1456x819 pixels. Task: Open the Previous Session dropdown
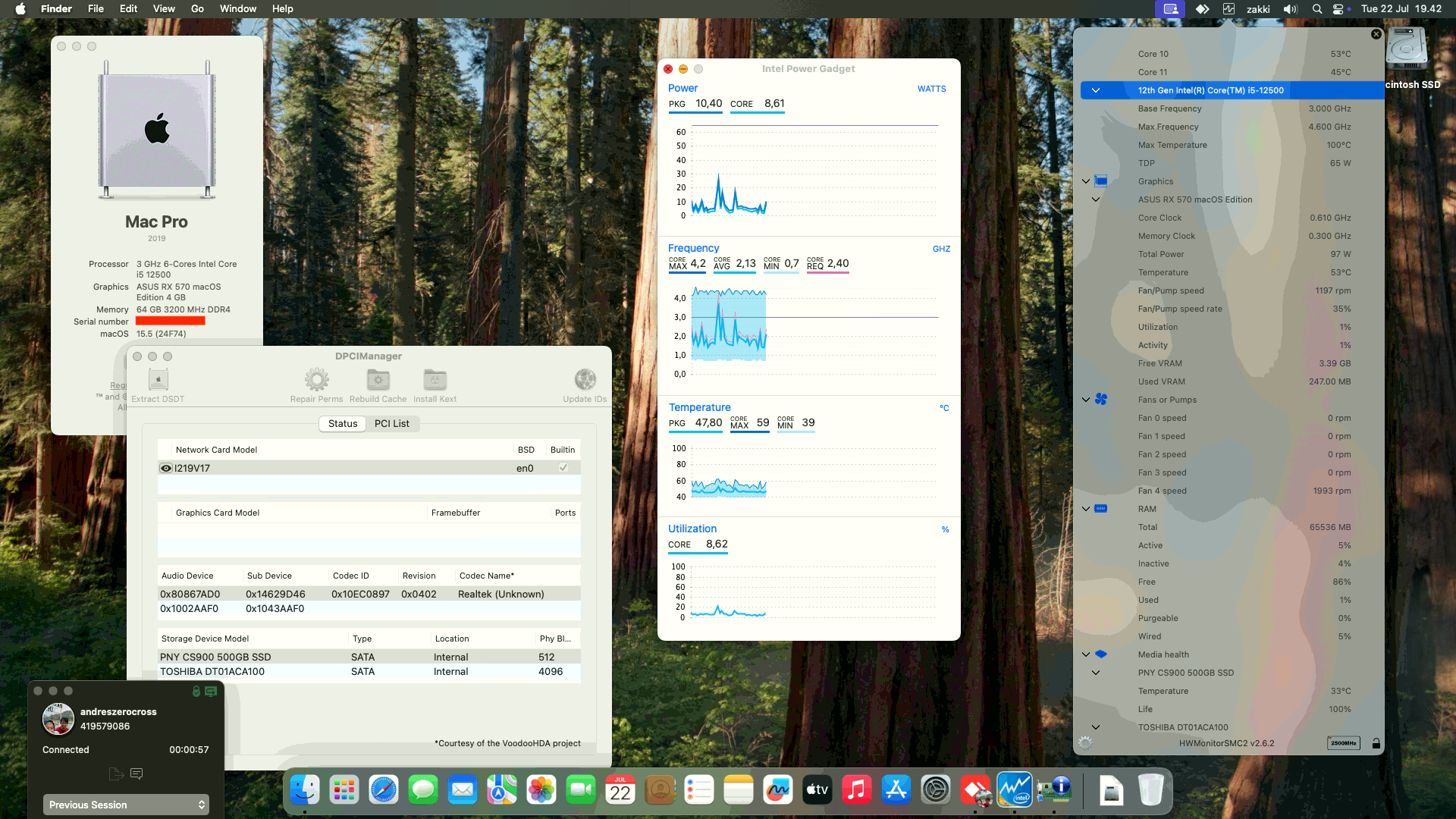pyautogui.click(x=126, y=805)
